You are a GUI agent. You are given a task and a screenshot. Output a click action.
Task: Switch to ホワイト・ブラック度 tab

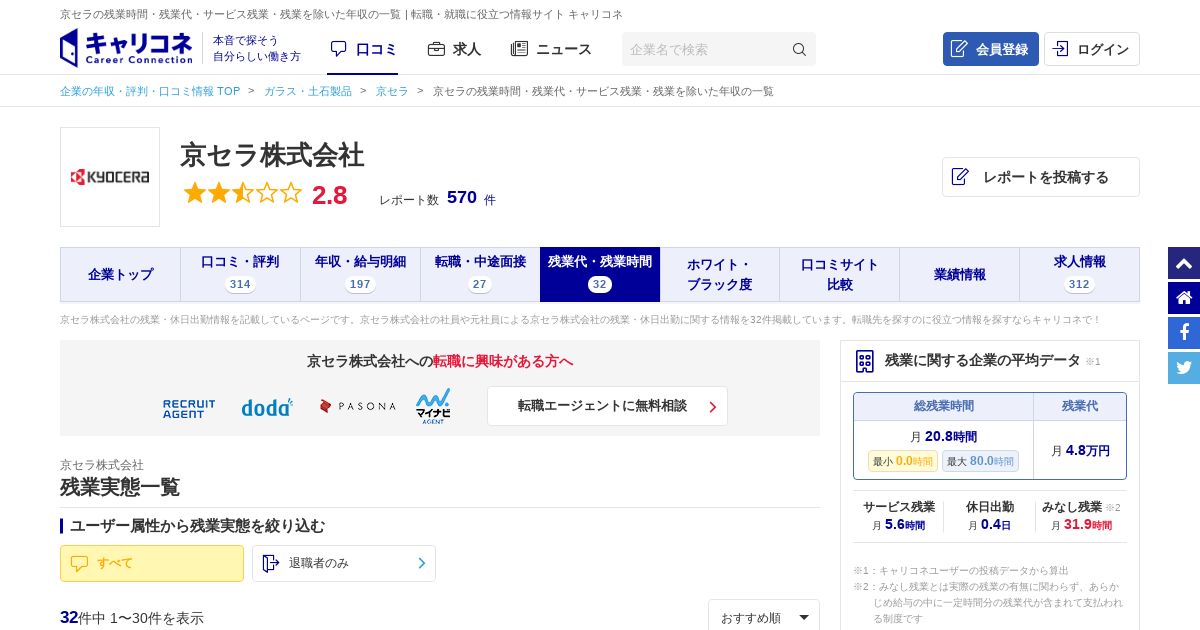[719, 274]
